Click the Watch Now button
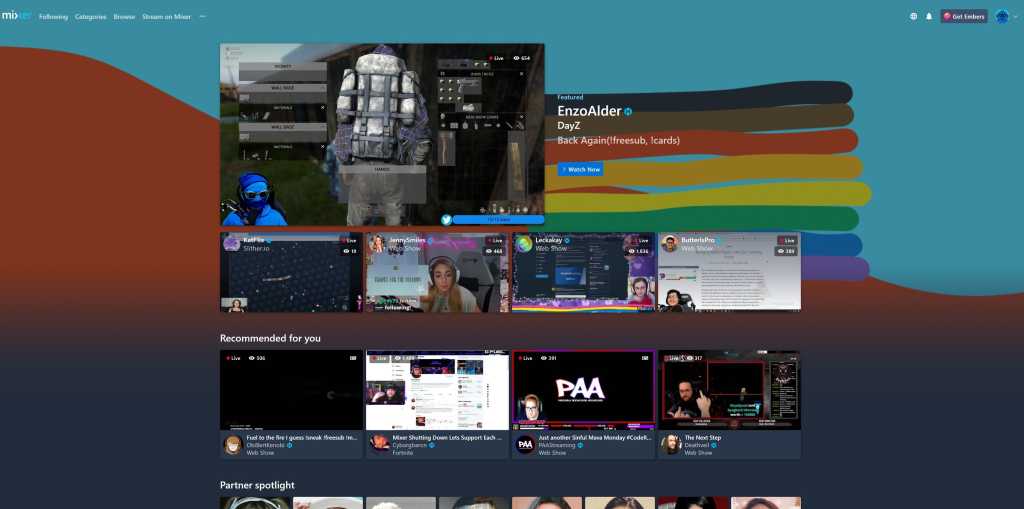Image resolution: width=1024 pixels, height=509 pixels. [581, 169]
